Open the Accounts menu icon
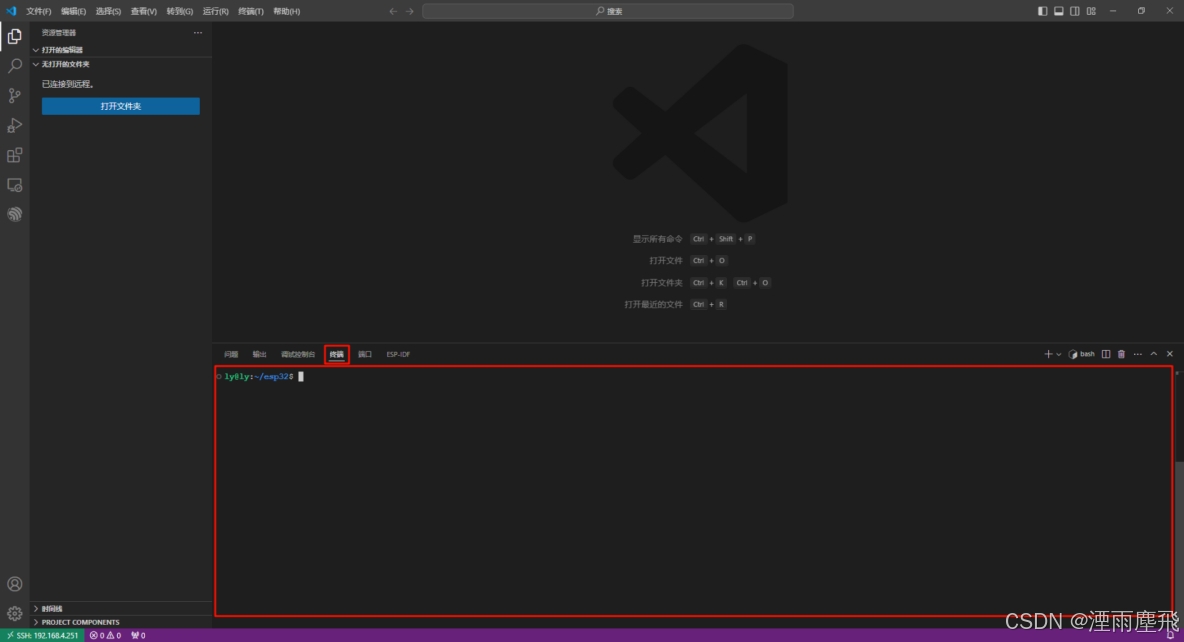Viewport: 1184px width, 642px height. click(14, 584)
